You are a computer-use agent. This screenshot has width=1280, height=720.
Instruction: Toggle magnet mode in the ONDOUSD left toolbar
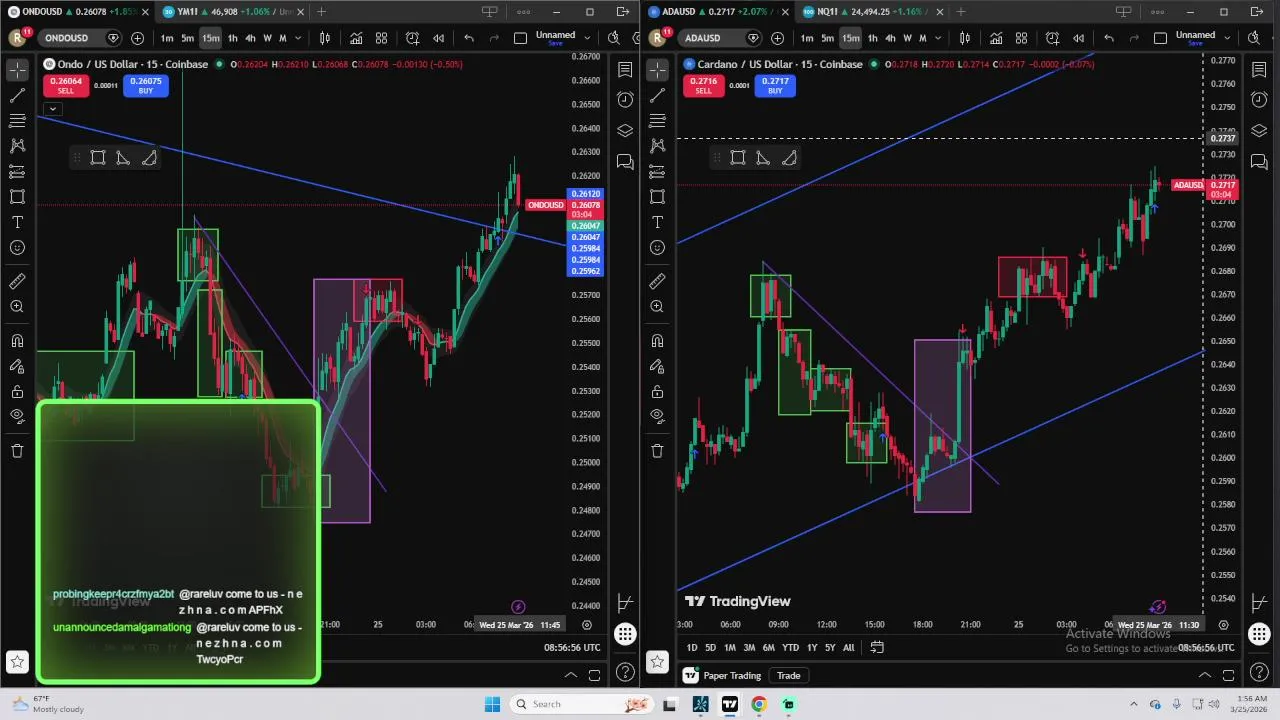(17, 341)
